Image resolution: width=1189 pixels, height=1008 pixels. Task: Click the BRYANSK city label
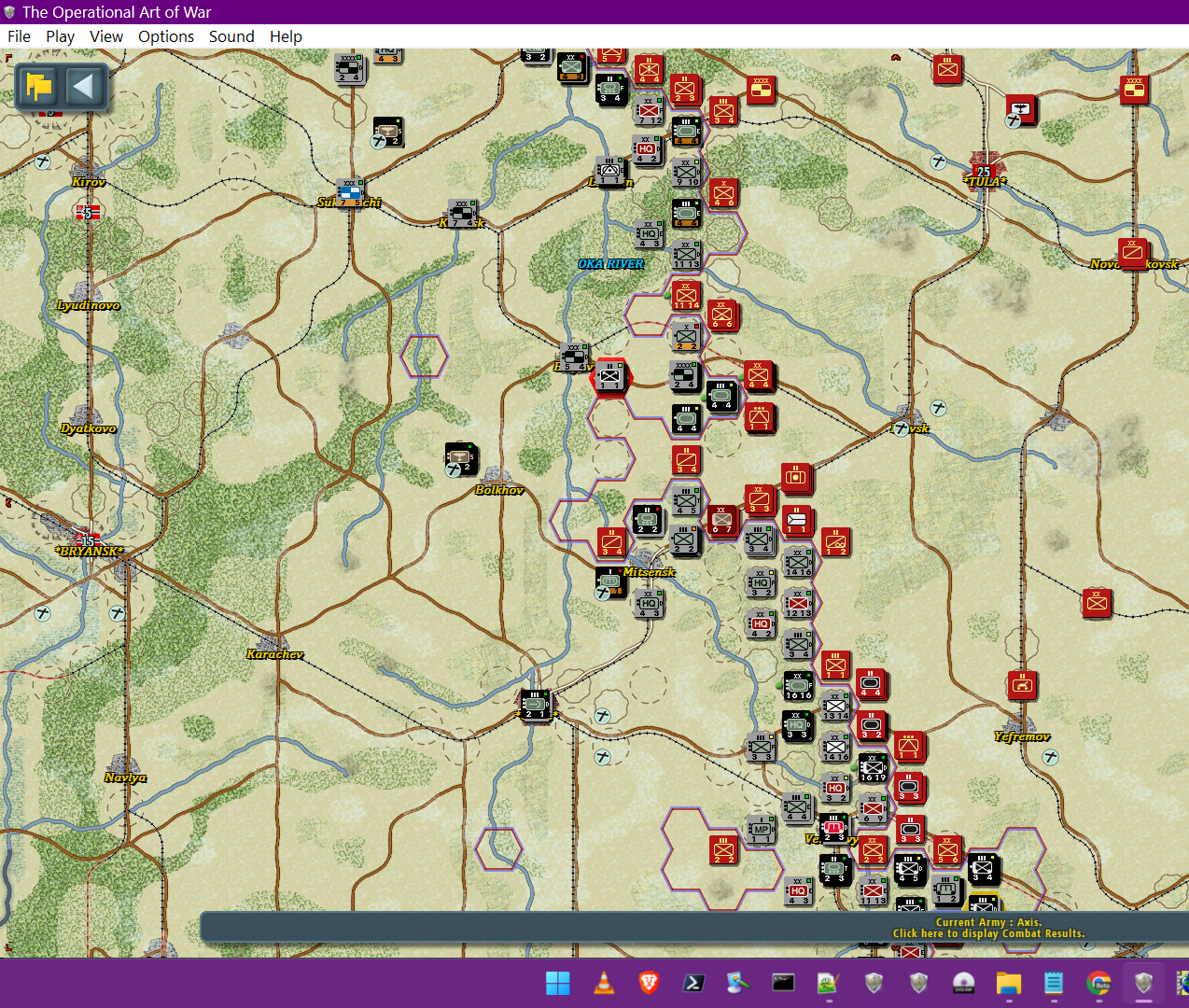[89, 552]
